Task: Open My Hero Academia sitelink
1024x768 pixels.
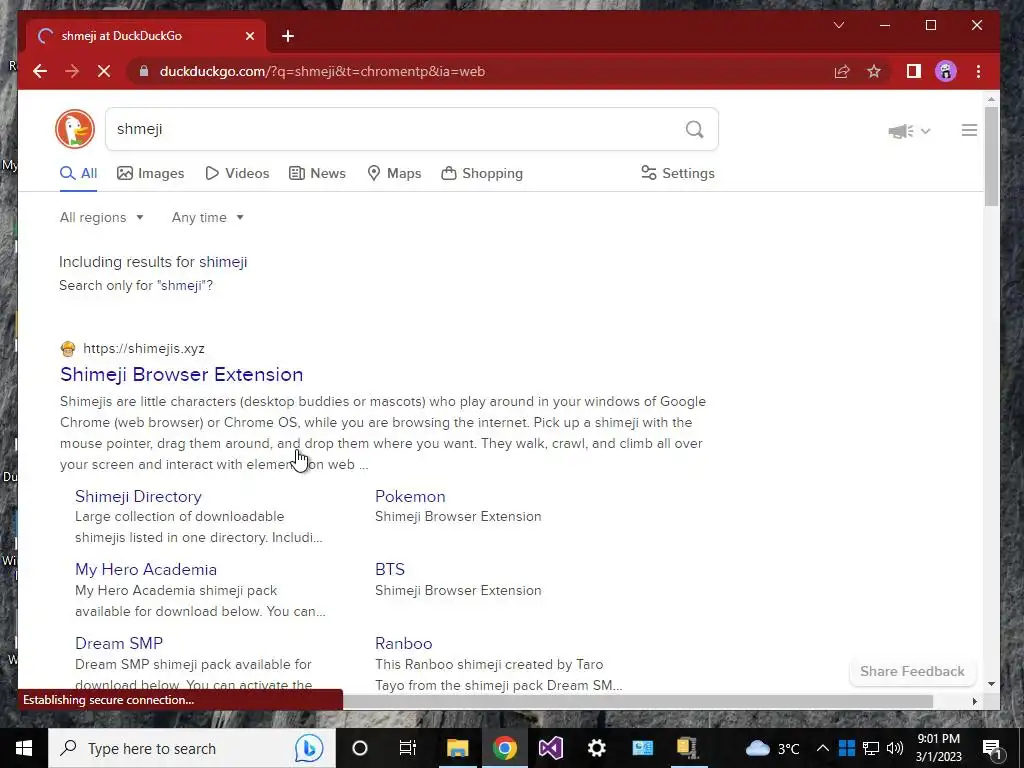Action: tap(146, 569)
